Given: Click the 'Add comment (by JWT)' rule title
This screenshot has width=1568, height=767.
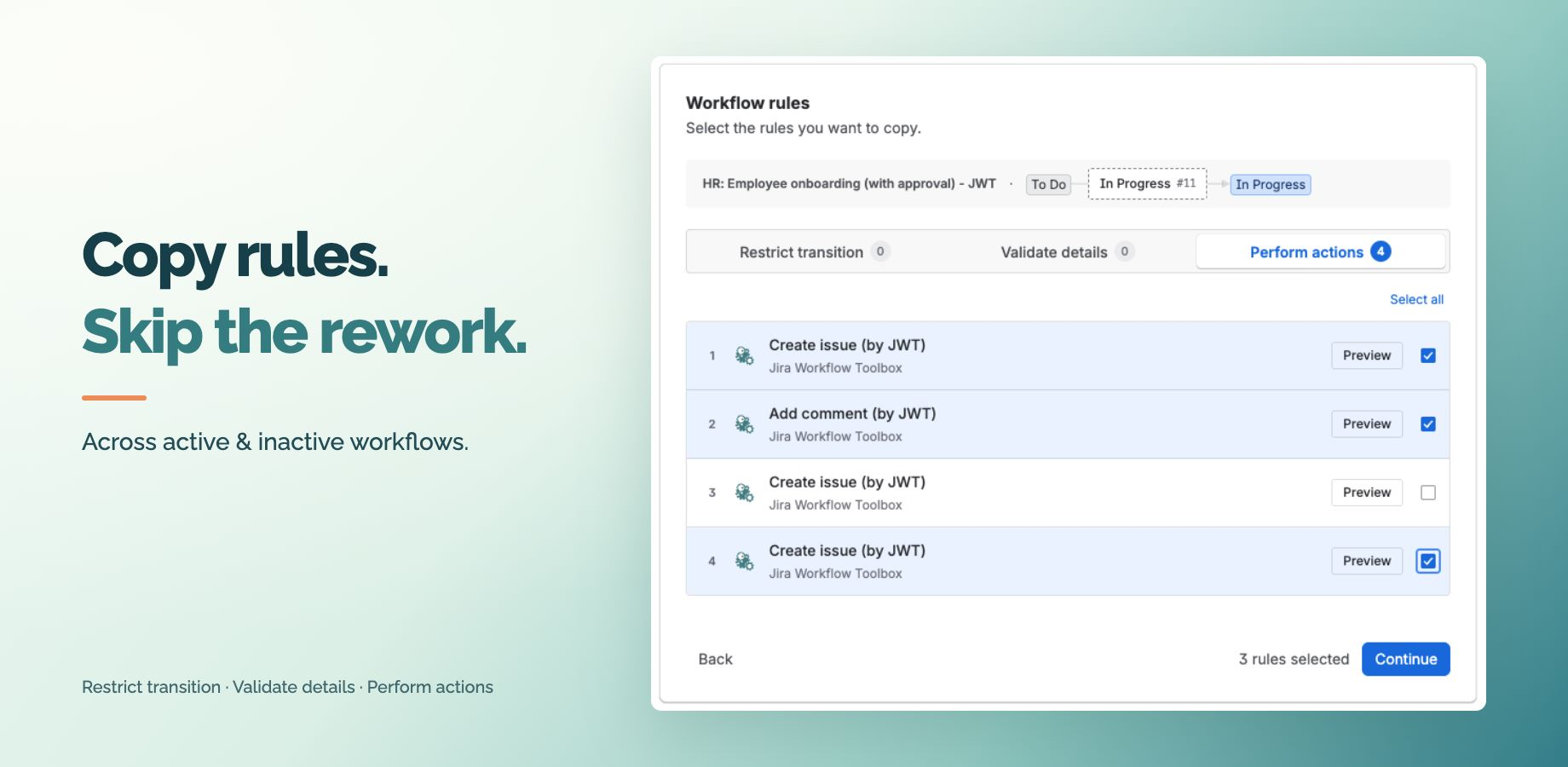Looking at the screenshot, I should [852, 413].
